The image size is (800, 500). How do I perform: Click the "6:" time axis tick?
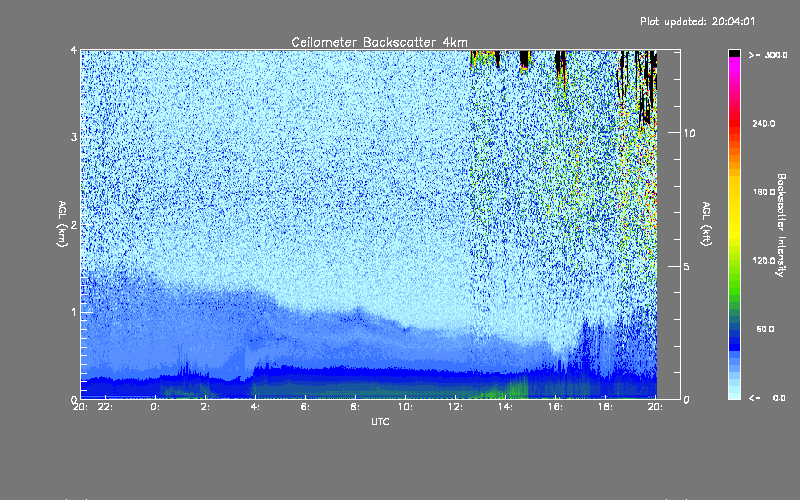pos(305,407)
